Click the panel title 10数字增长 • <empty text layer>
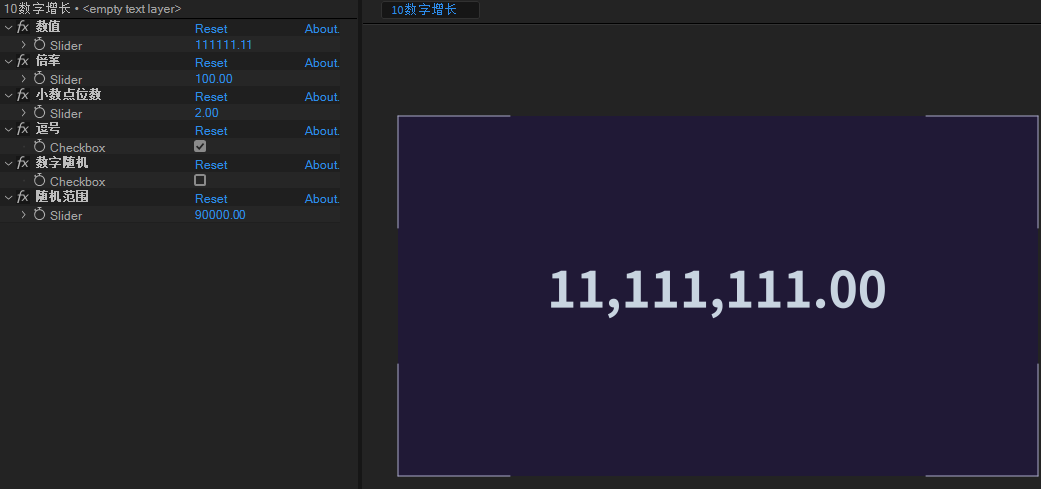 pos(92,9)
